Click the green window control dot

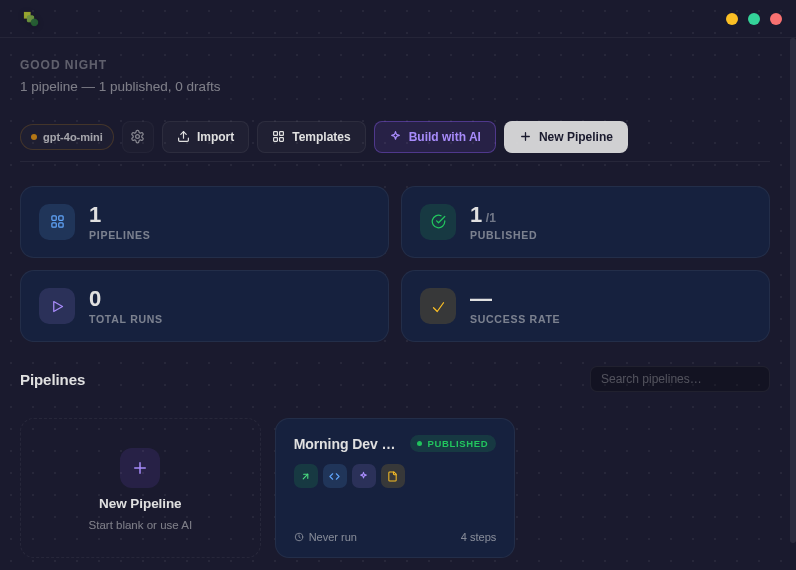point(754,19)
